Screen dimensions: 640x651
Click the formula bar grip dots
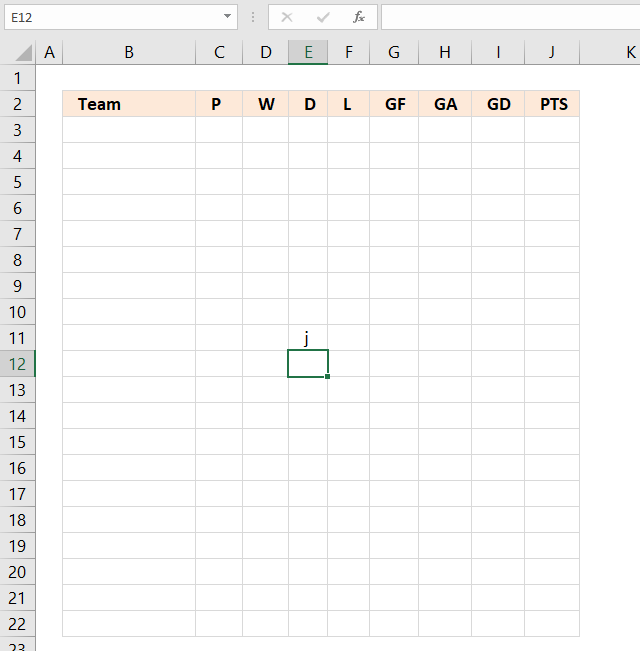(253, 17)
